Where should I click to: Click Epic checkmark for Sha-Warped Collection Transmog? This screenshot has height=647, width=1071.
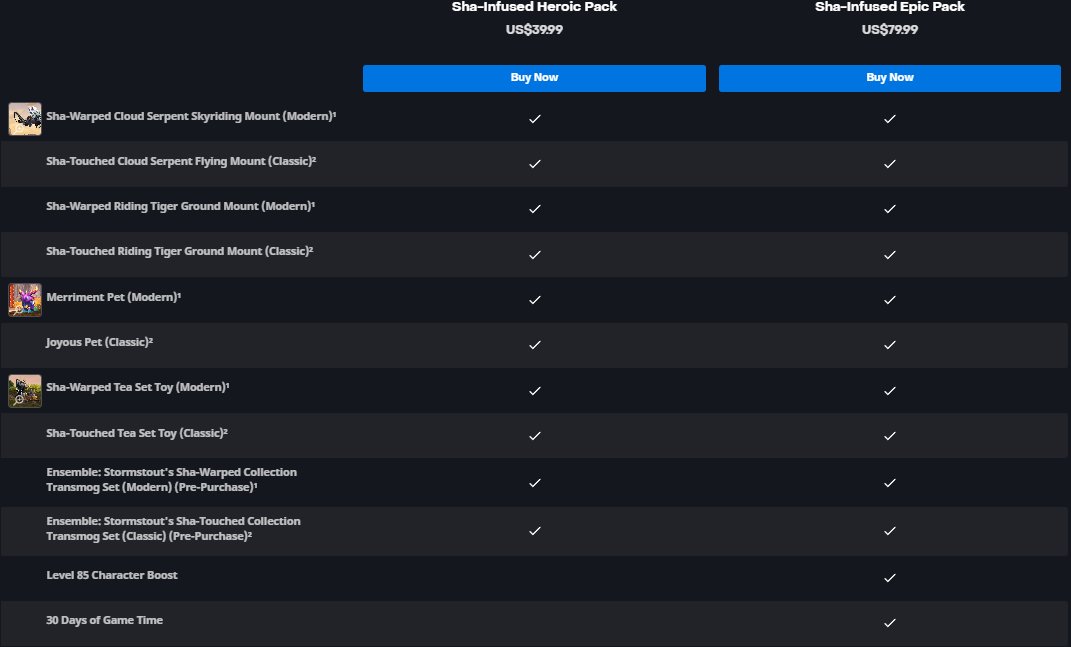click(x=889, y=483)
